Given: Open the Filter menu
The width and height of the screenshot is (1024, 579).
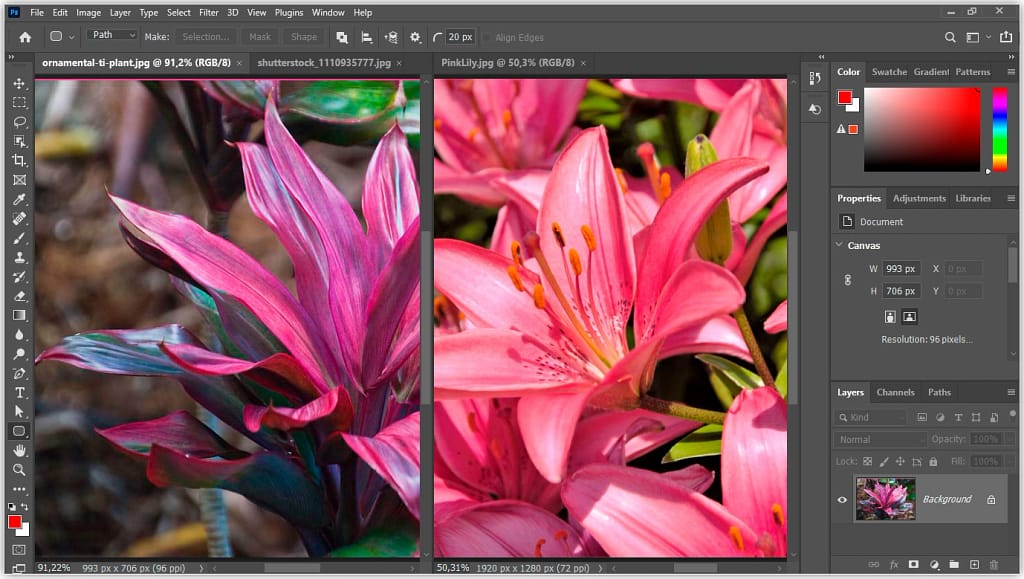Looking at the screenshot, I should pyautogui.click(x=208, y=12).
